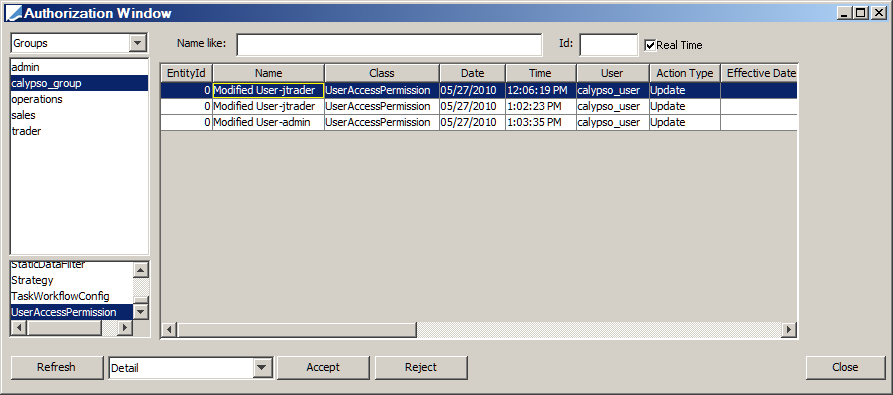893x395 pixels.
Task: Click the Reject button
Action: click(421, 368)
